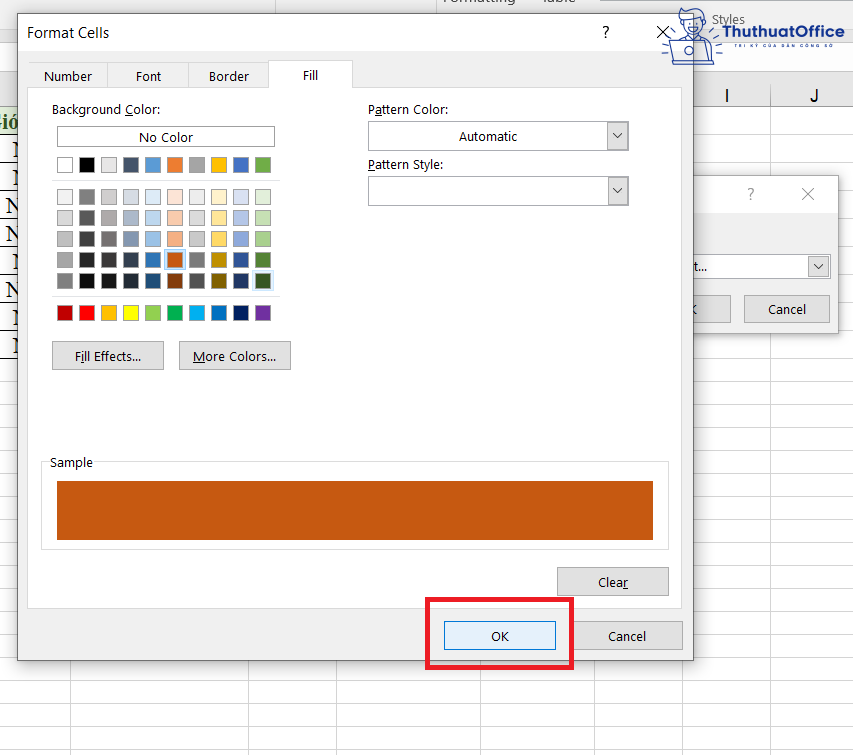Switch to the Number tab
853x755 pixels.
pyautogui.click(x=68, y=76)
